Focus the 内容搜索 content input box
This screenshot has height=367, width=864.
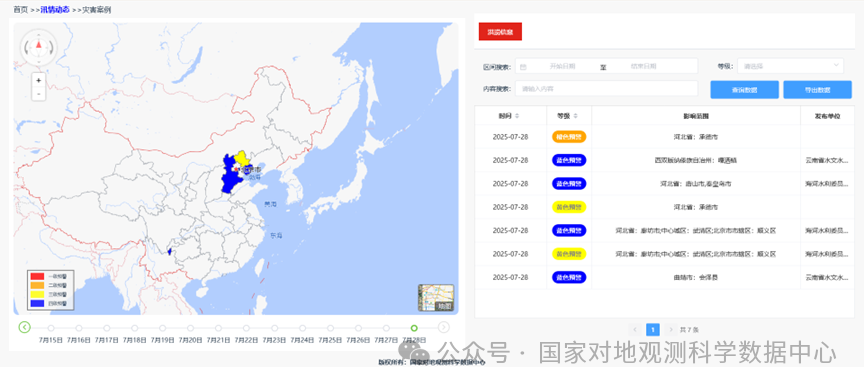click(606, 88)
